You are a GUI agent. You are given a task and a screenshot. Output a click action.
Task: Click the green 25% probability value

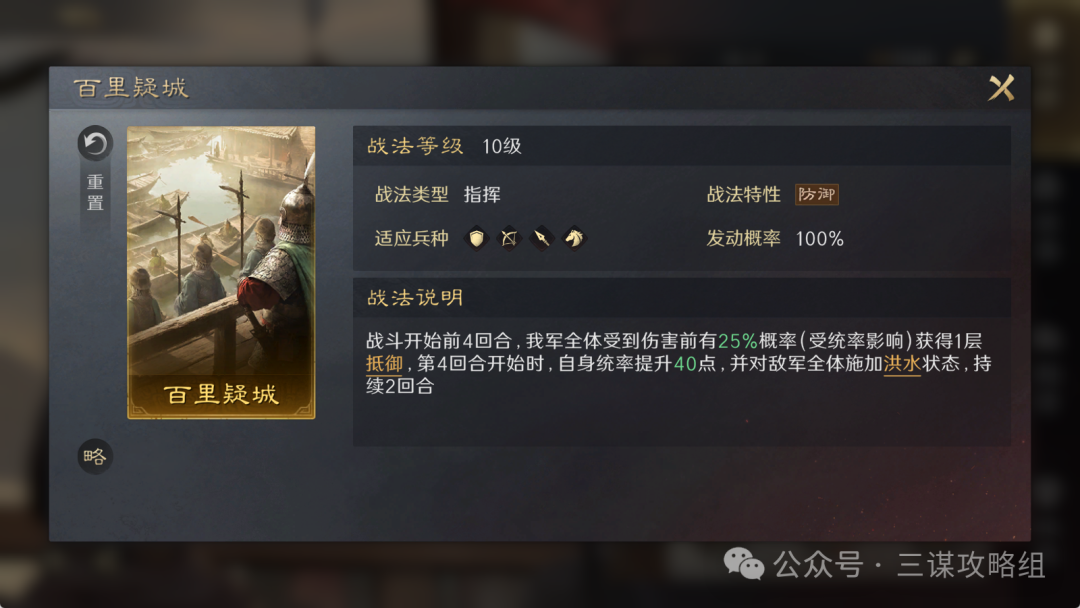pos(738,341)
